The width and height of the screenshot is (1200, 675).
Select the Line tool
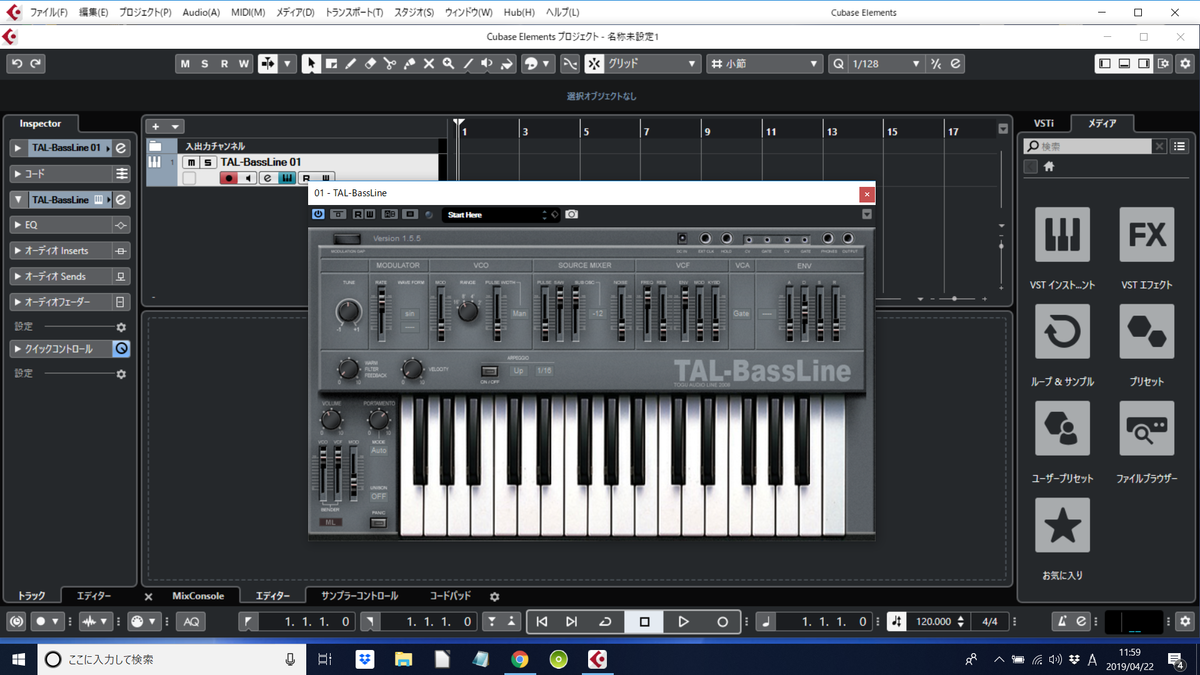[467, 63]
